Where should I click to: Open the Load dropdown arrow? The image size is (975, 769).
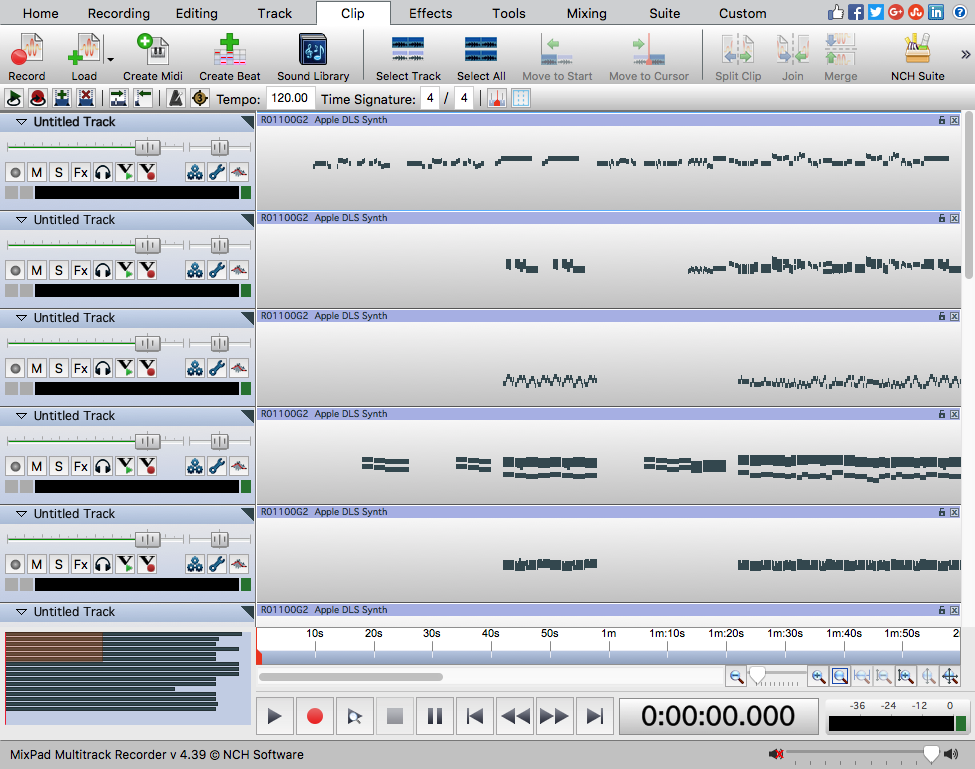(x=111, y=60)
